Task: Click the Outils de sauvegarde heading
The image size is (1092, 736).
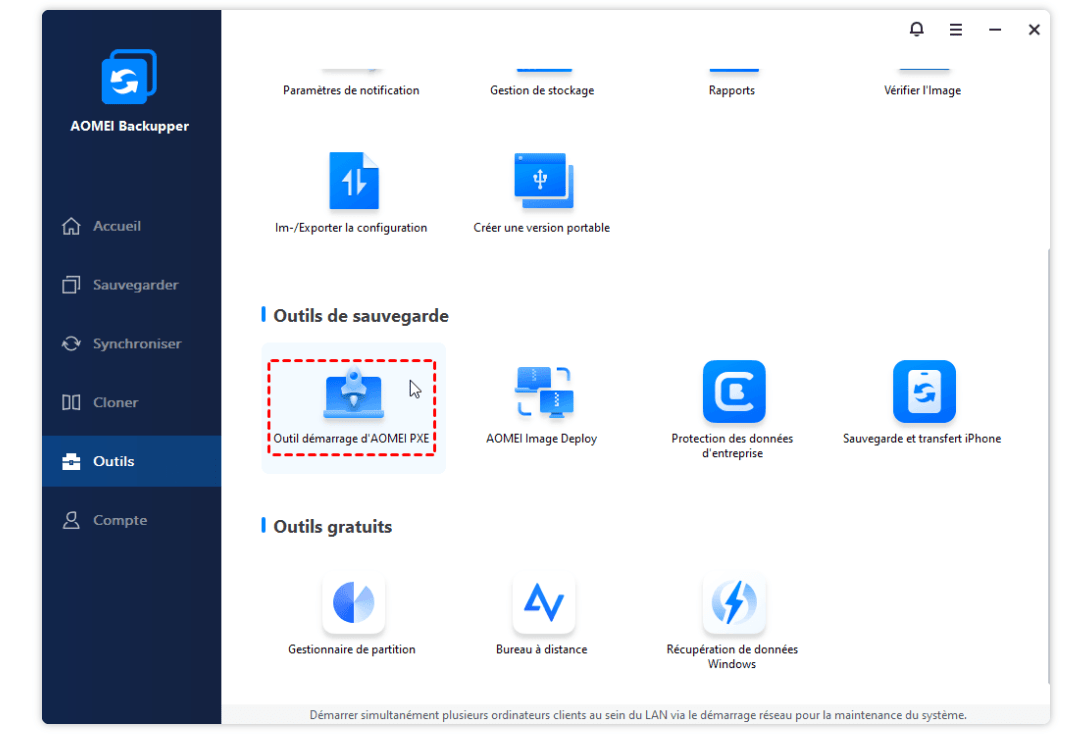Action: (x=361, y=316)
